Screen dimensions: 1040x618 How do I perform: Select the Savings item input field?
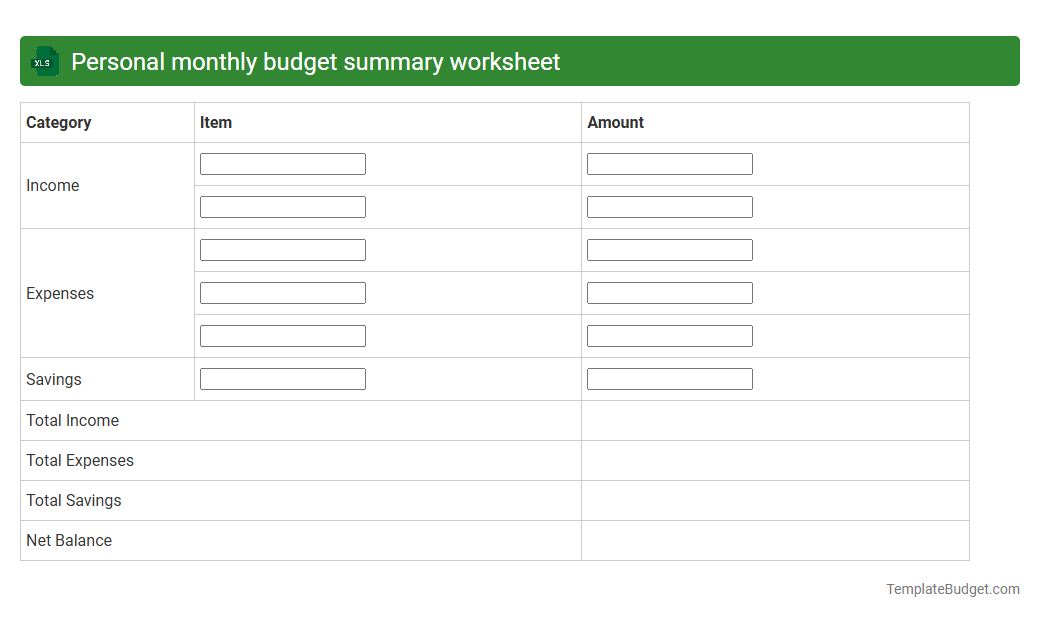pos(282,378)
